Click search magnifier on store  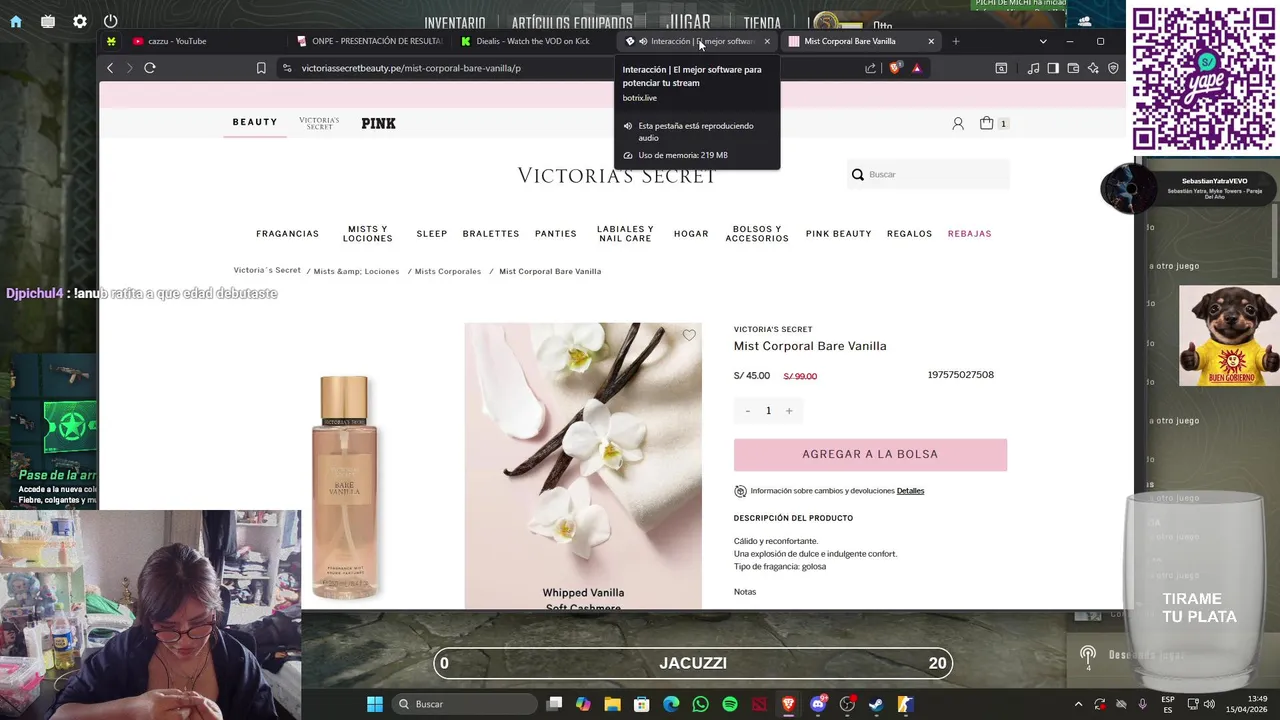[x=857, y=174]
